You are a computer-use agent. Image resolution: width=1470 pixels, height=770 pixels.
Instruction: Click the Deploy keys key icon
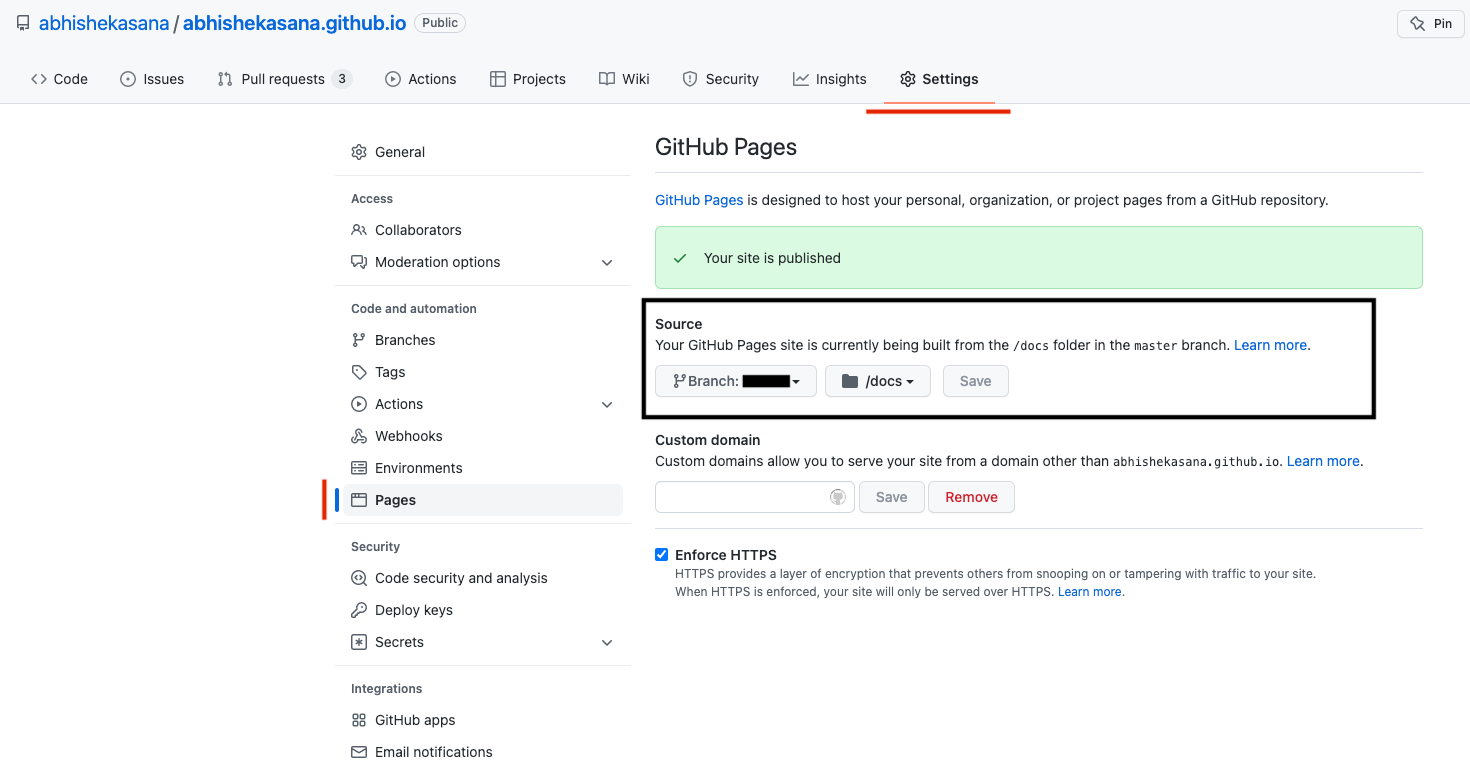tap(359, 610)
